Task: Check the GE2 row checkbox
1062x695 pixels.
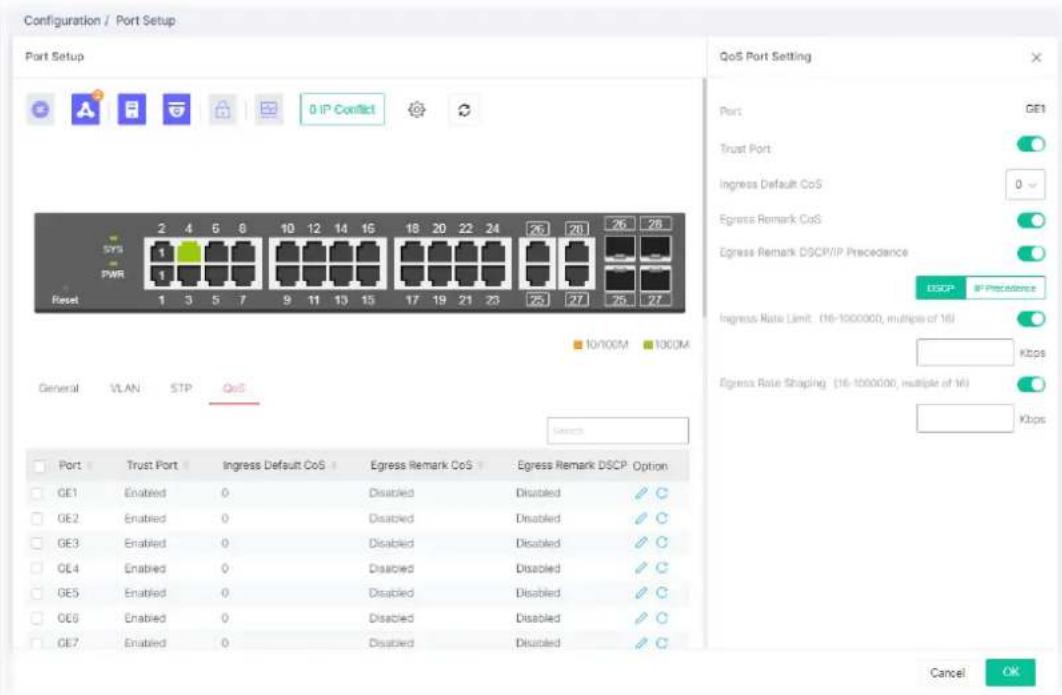Action: (37, 518)
